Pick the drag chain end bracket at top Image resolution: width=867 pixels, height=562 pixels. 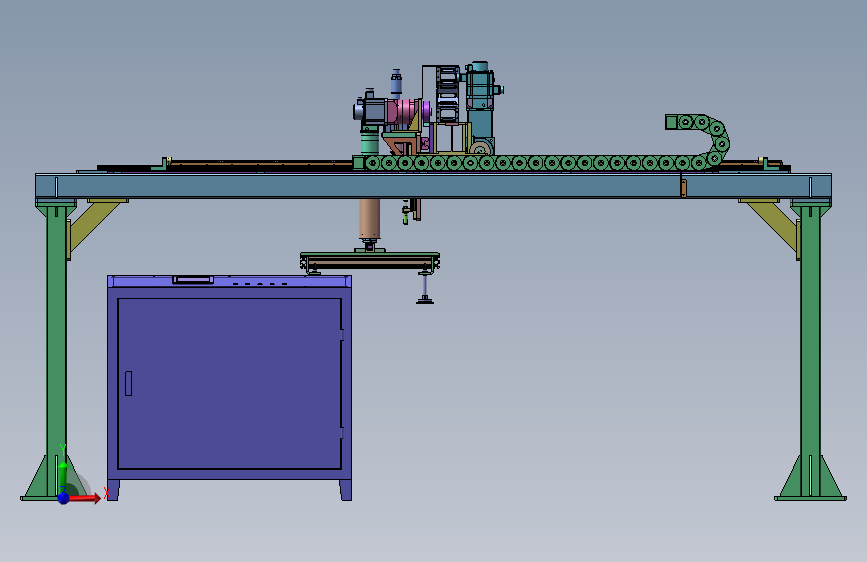coord(671,122)
